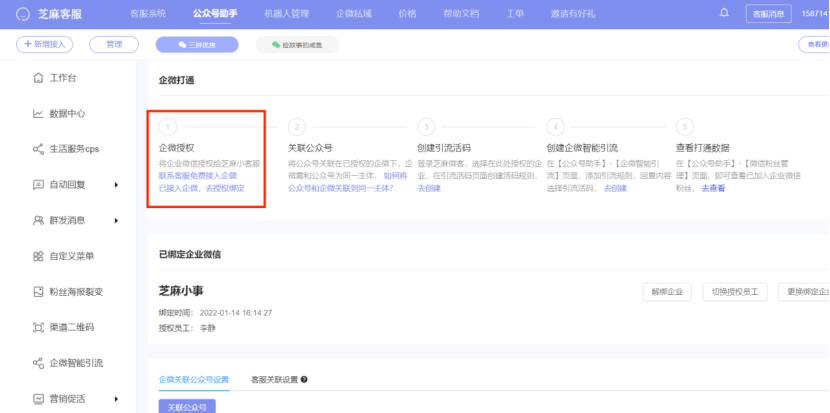Viewport: 830px width, 413px height.
Task: Click the 更换绑定企业 button
Action: (x=804, y=292)
